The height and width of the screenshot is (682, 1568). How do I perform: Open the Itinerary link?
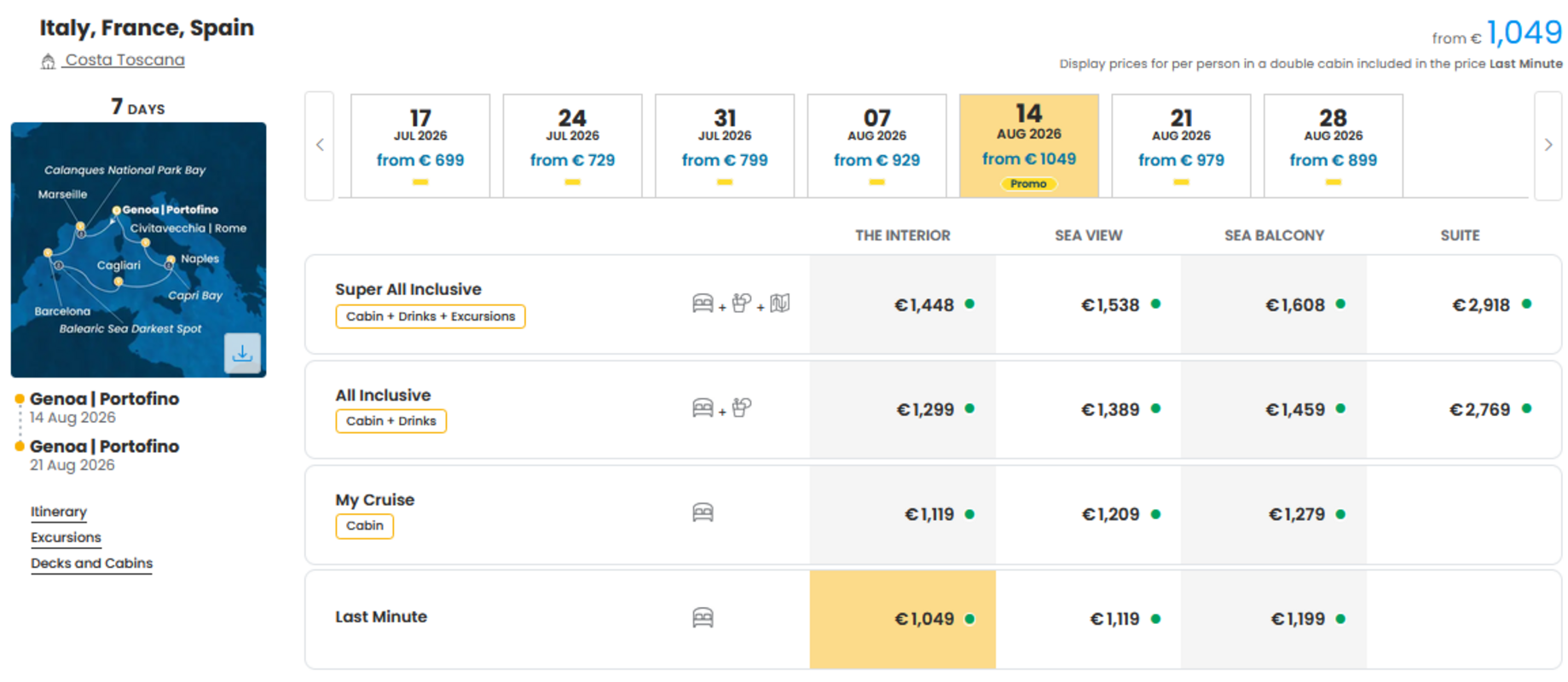[59, 511]
